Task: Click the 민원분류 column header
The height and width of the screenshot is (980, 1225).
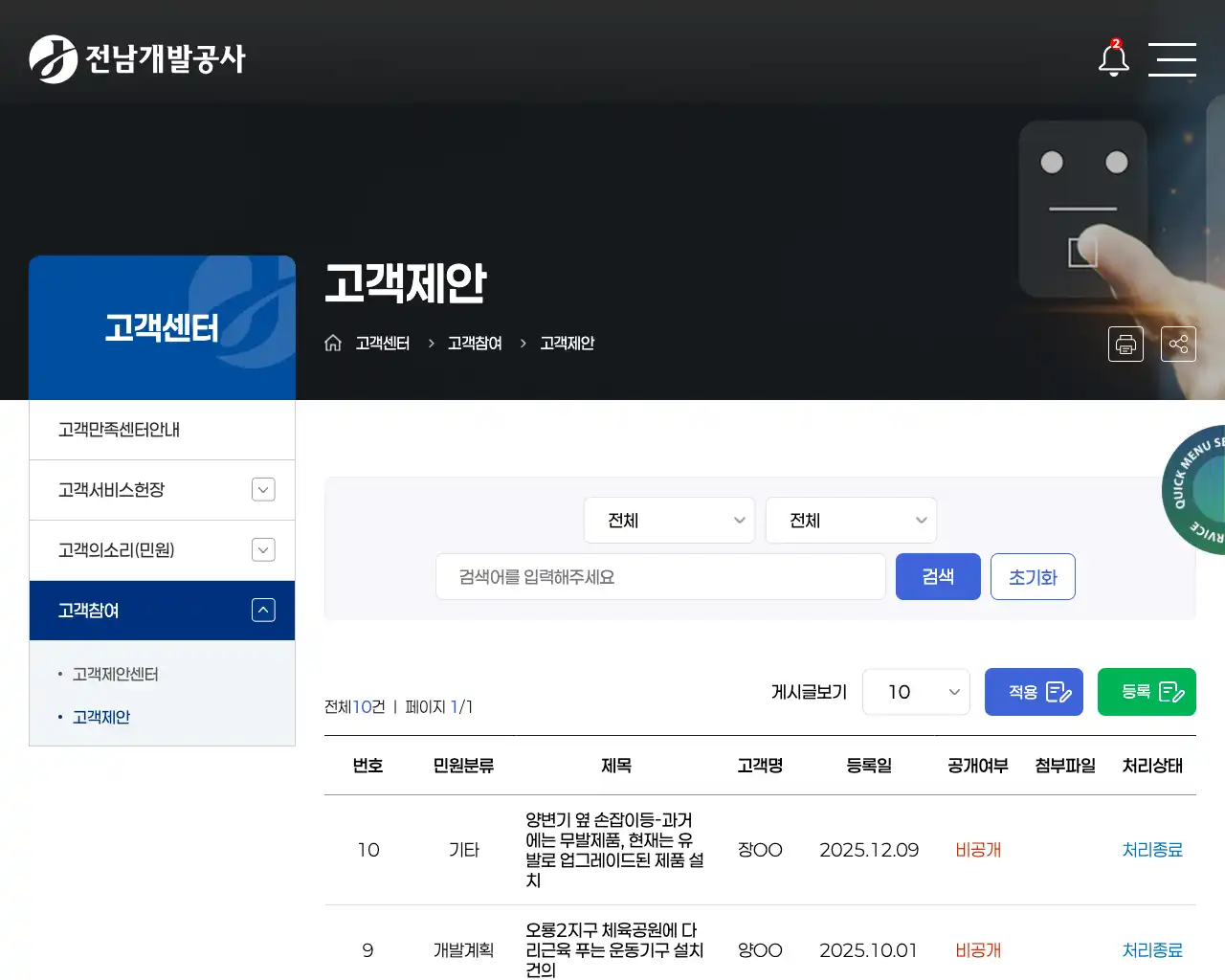Action: click(x=464, y=765)
